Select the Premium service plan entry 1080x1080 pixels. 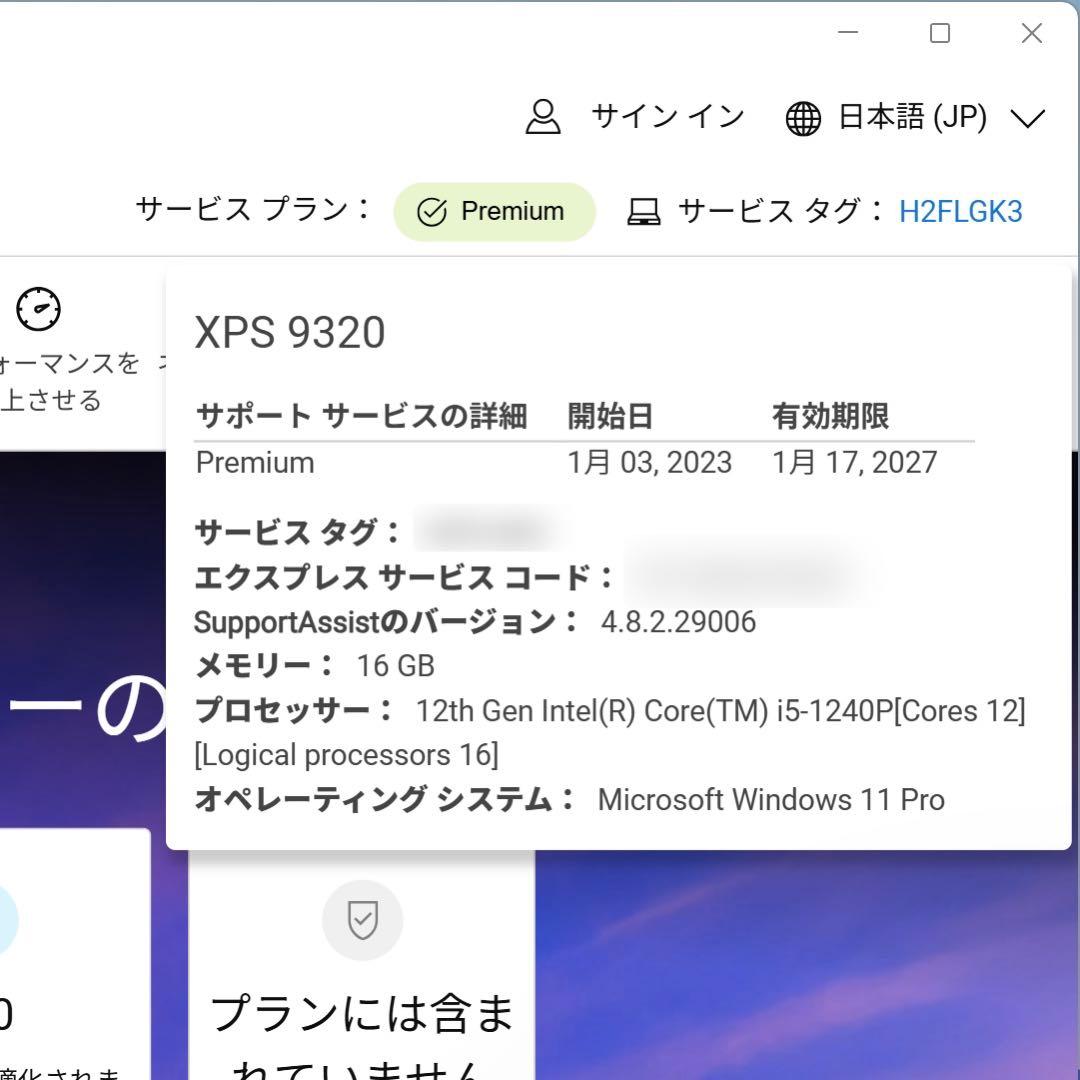tap(254, 462)
